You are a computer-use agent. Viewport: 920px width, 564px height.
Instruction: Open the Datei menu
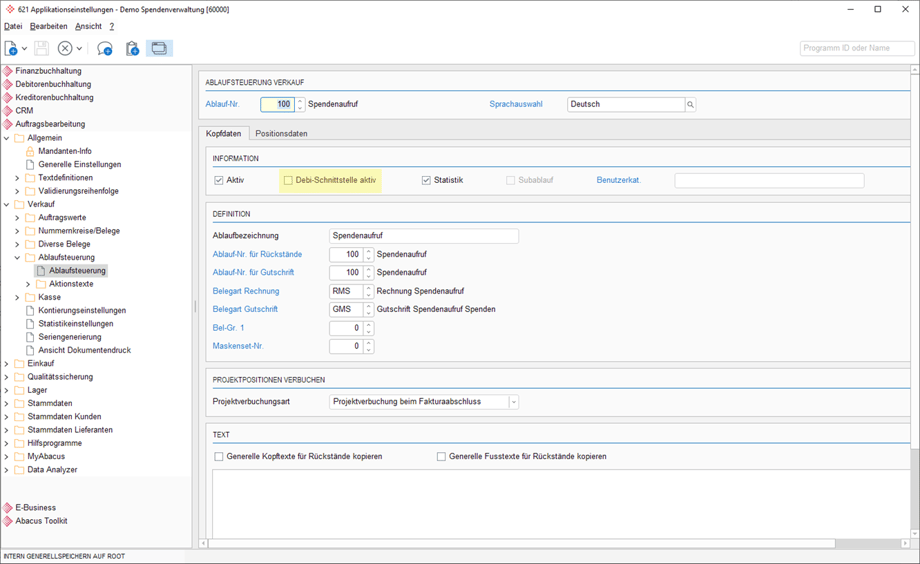(13, 26)
